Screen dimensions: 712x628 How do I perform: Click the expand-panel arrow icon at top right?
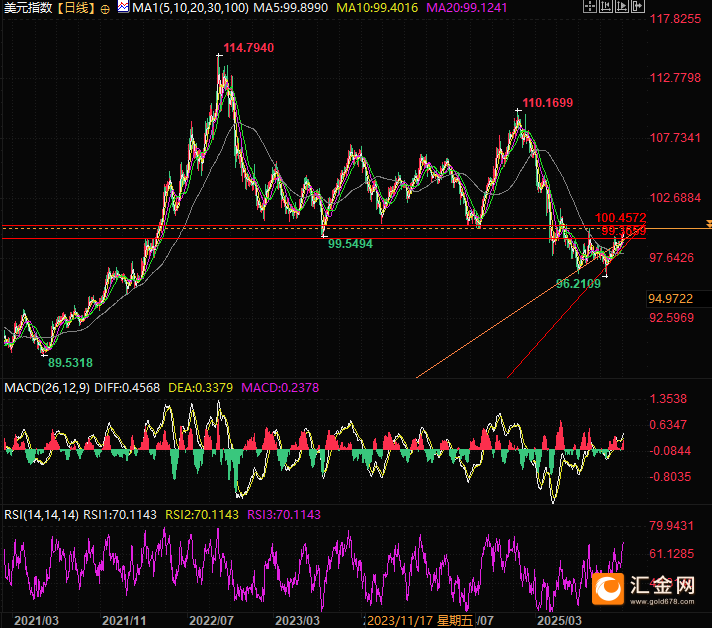click(638, 6)
